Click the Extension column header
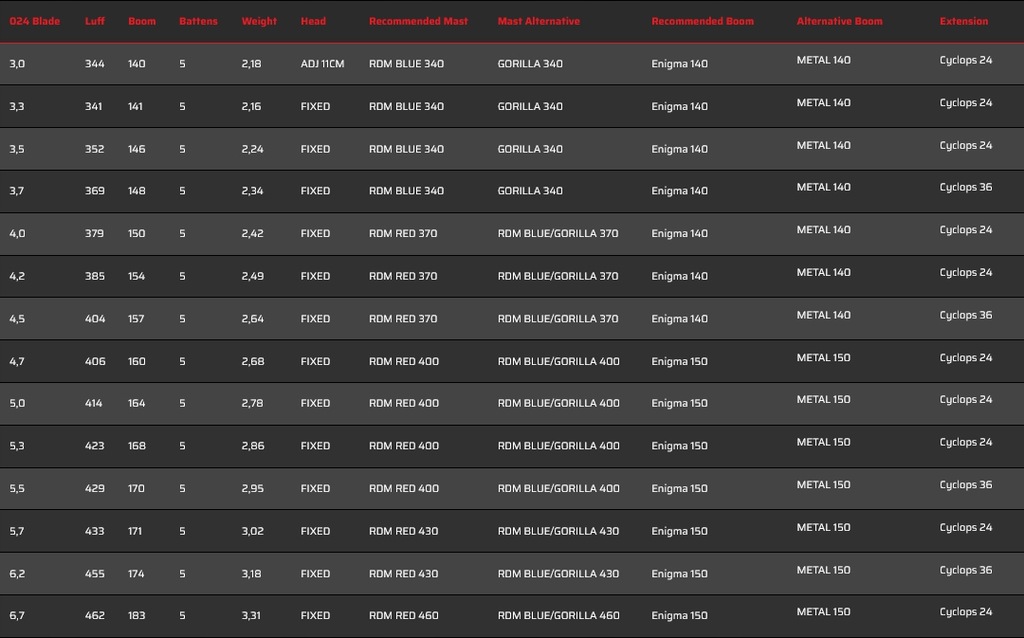The image size is (1024, 638). click(963, 21)
